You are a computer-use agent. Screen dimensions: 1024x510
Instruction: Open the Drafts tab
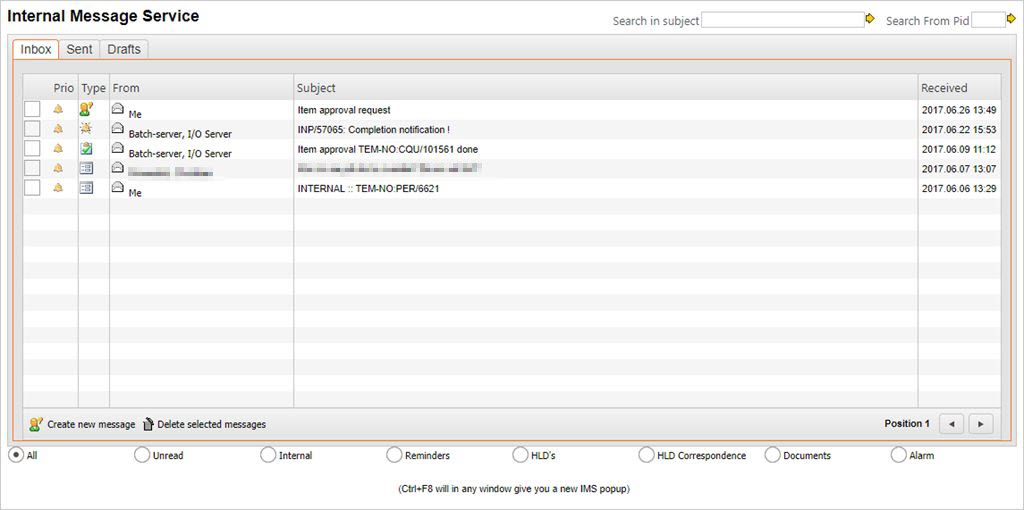tap(124, 49)
